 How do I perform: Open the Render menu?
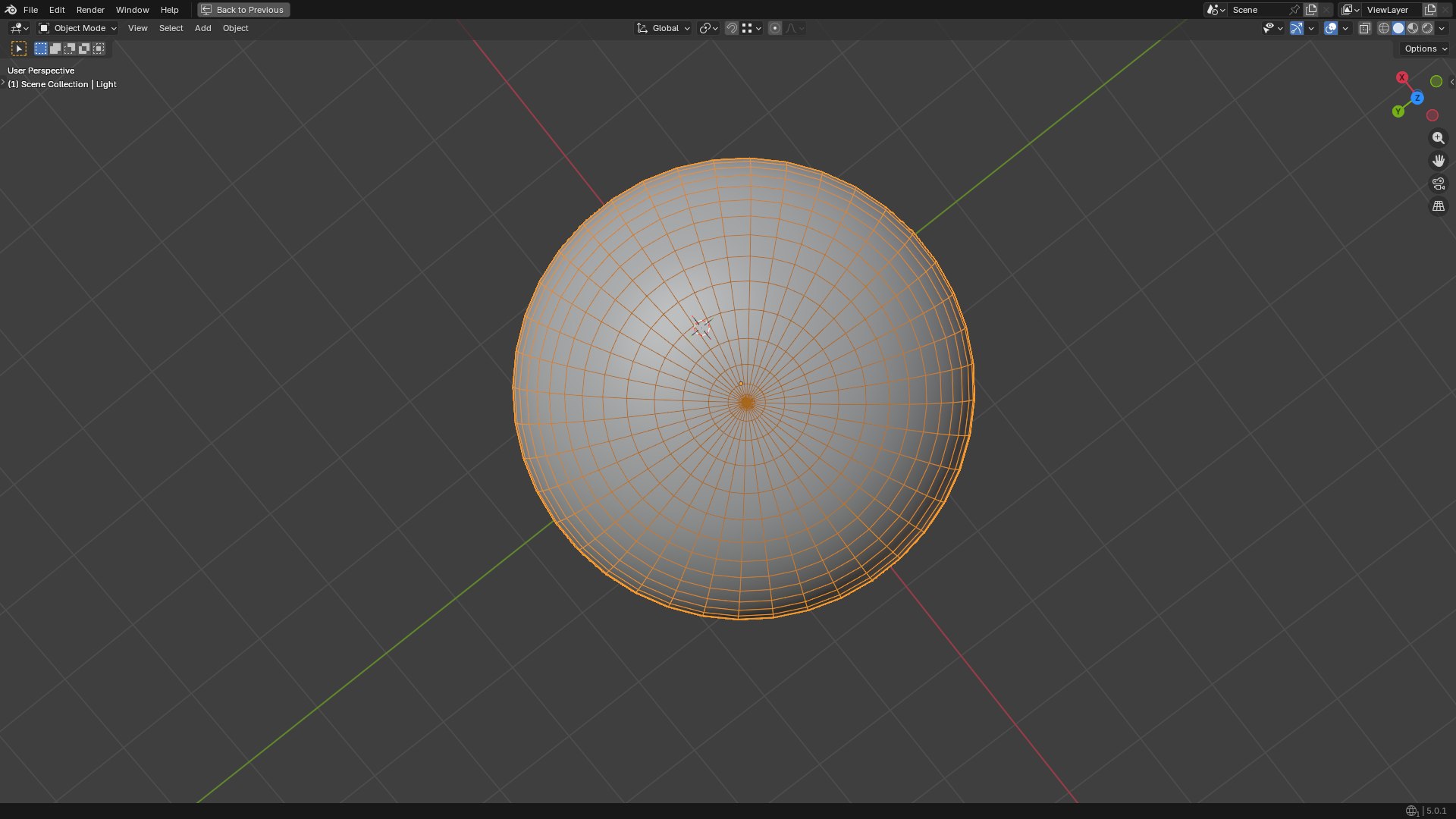90,10
